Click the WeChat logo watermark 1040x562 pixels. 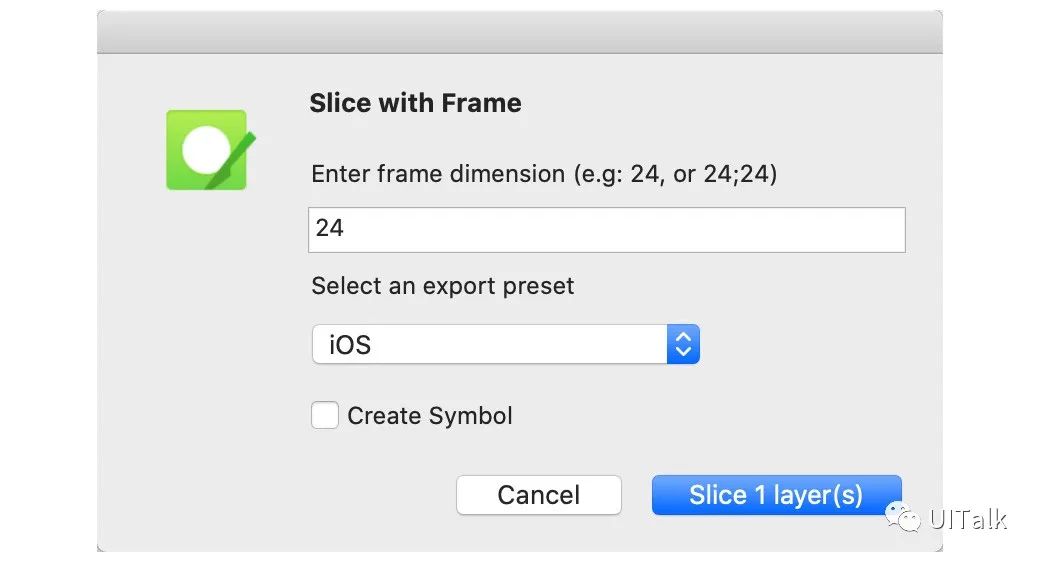pyautogui.click(x=903, y=518)
